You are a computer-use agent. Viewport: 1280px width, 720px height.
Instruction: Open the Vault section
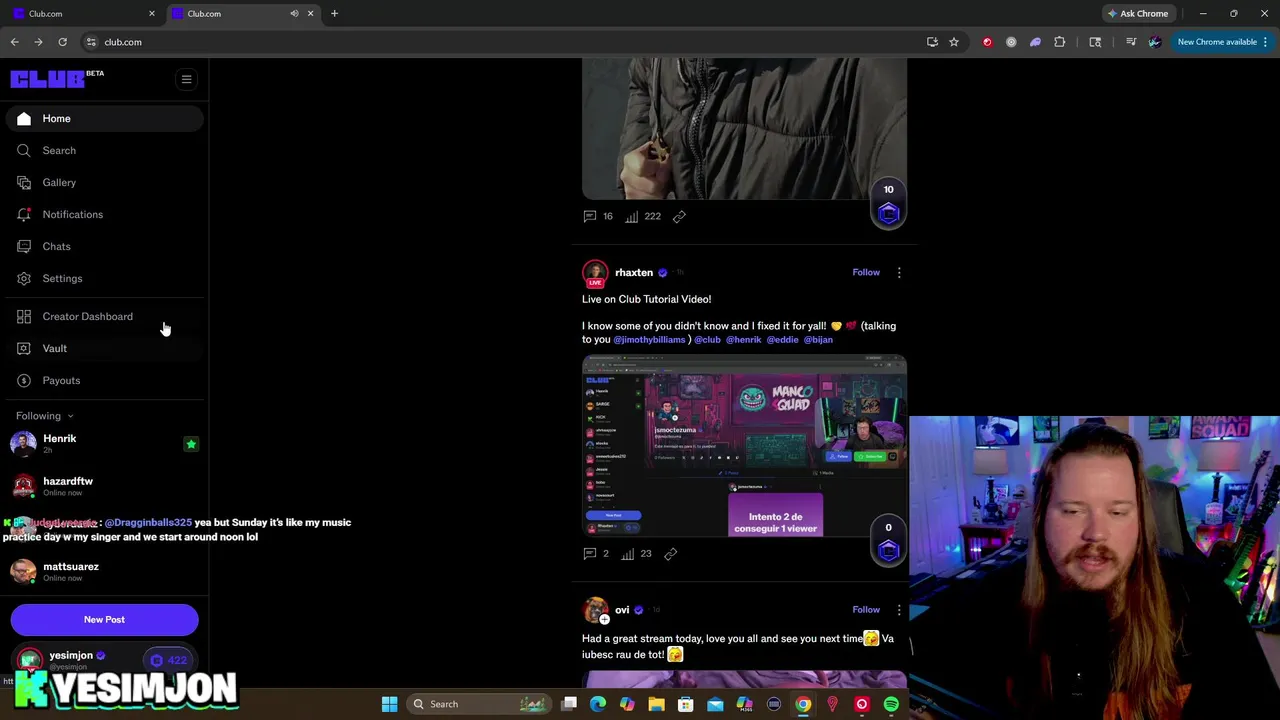104,348
